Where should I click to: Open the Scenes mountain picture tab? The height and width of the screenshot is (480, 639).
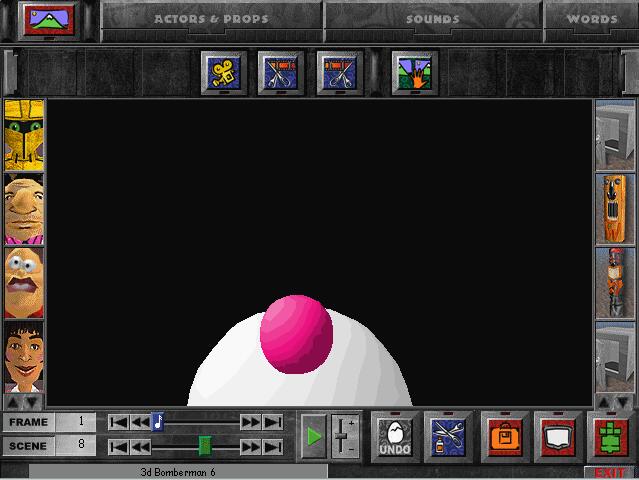point(48,20)
